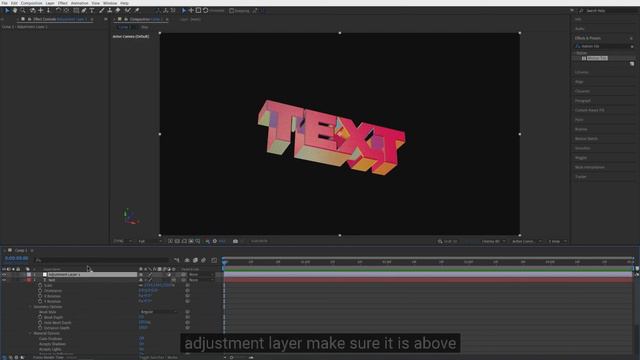Open the Edit menu
The image size is (640, 360).
(x=14, y=3)
